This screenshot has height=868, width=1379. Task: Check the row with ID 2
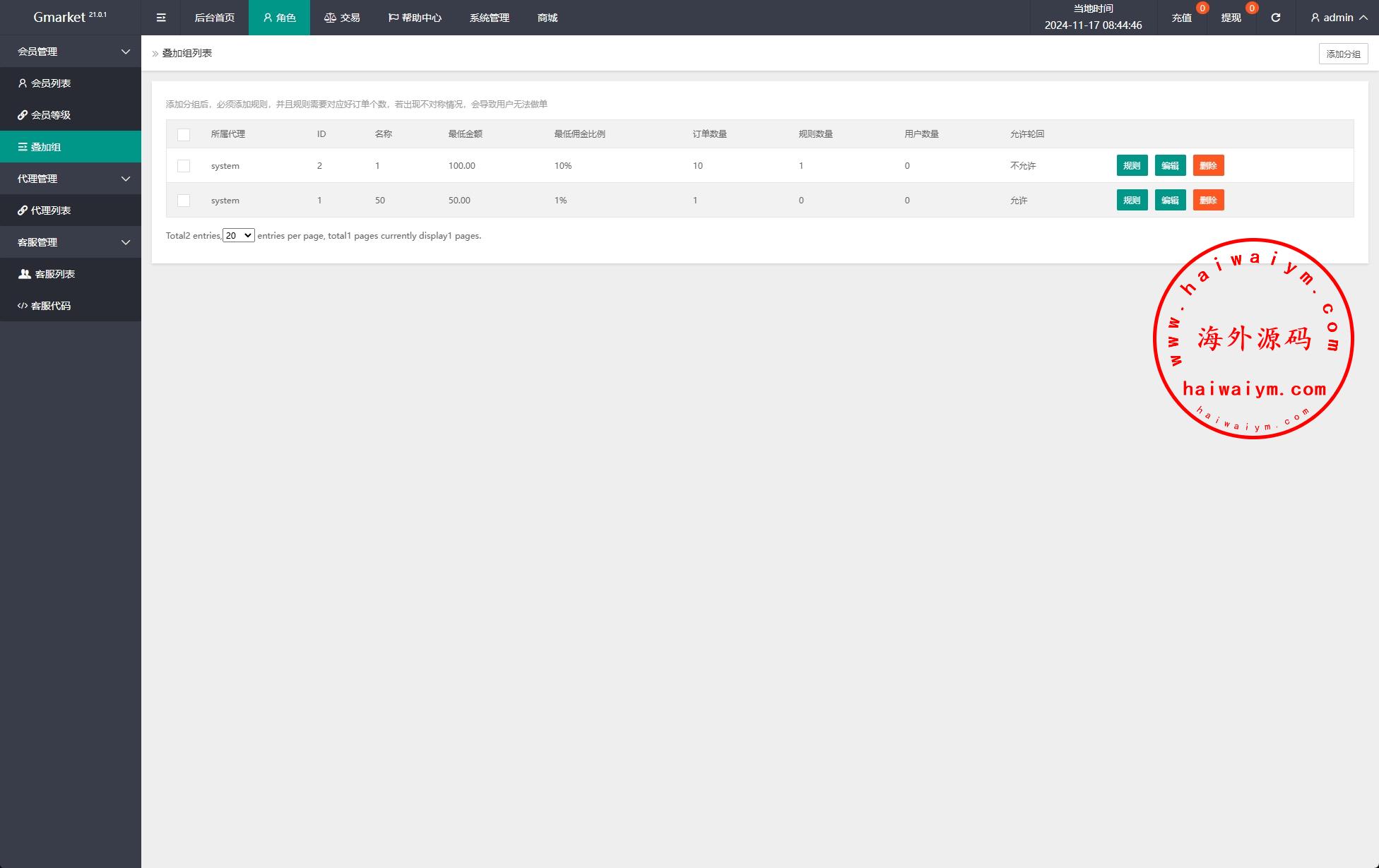pyautogui.click(x=184, y=166)
